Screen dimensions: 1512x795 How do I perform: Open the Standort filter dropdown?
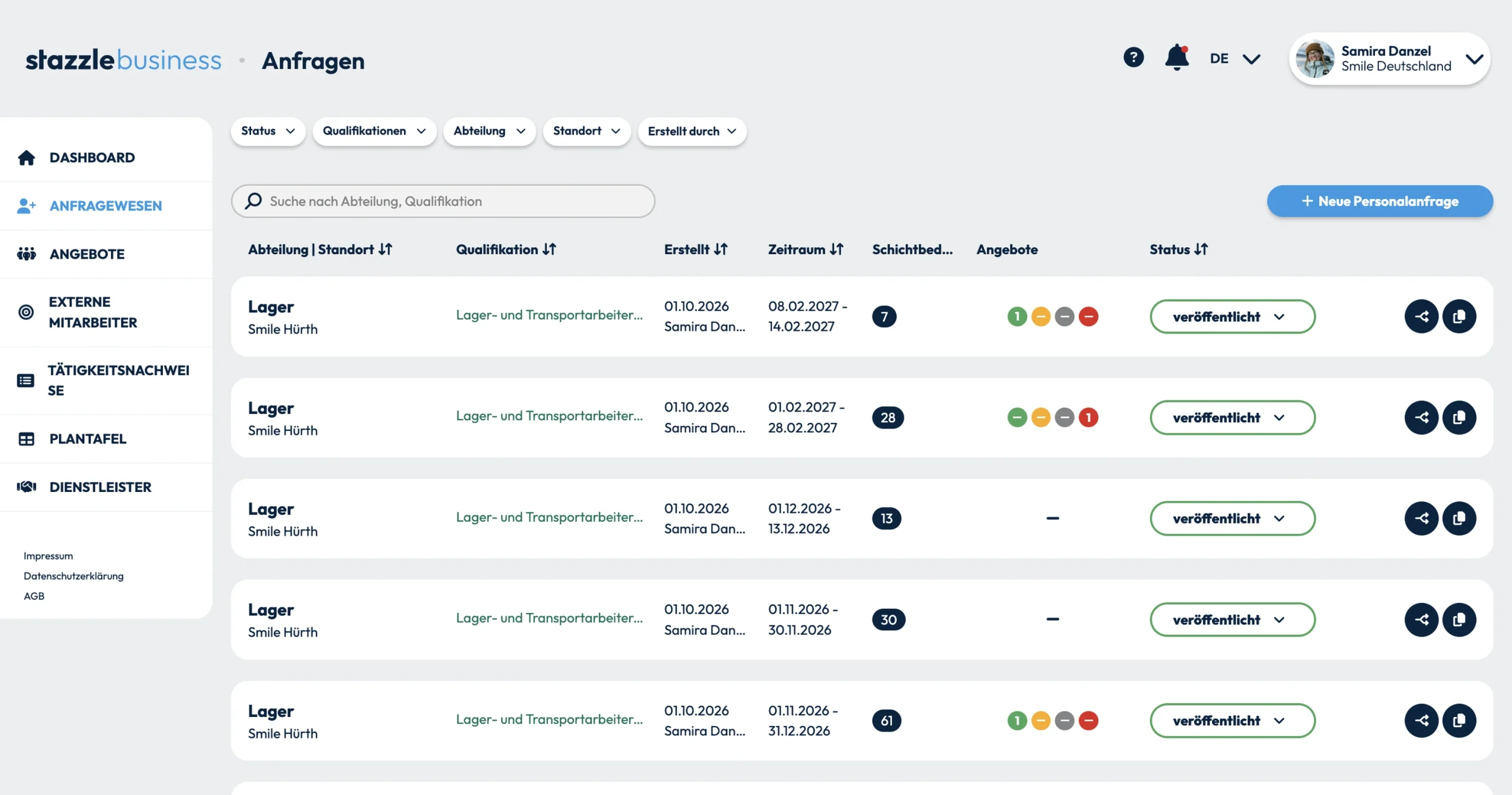(x=586, y=131)
